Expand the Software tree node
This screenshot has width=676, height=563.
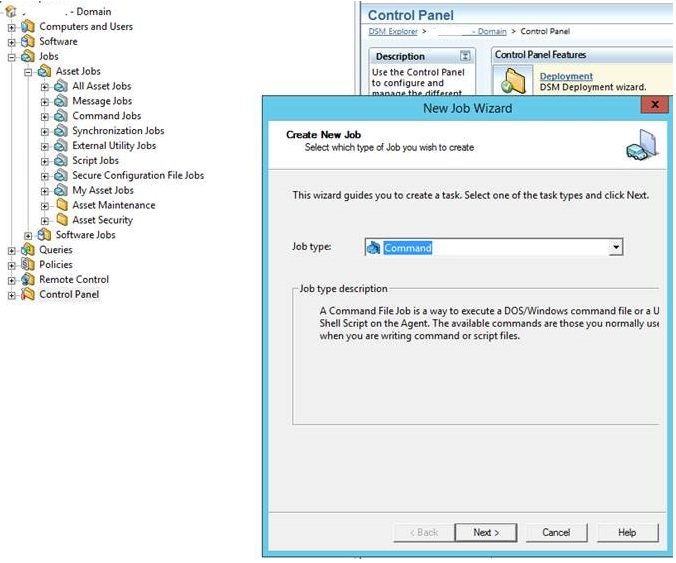[12, 42]
